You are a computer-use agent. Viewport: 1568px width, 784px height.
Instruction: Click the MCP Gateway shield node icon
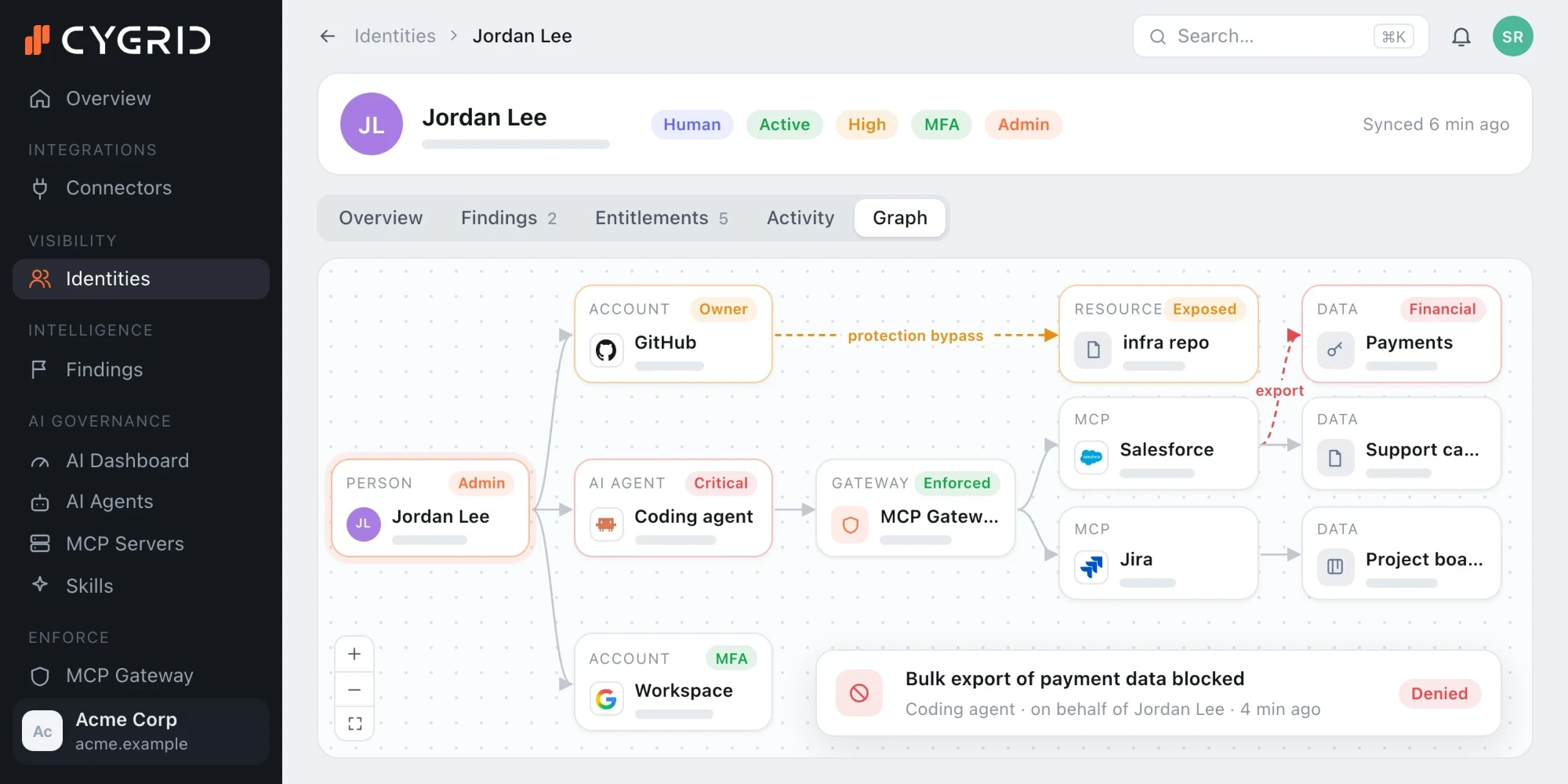(x=851, y=524)
